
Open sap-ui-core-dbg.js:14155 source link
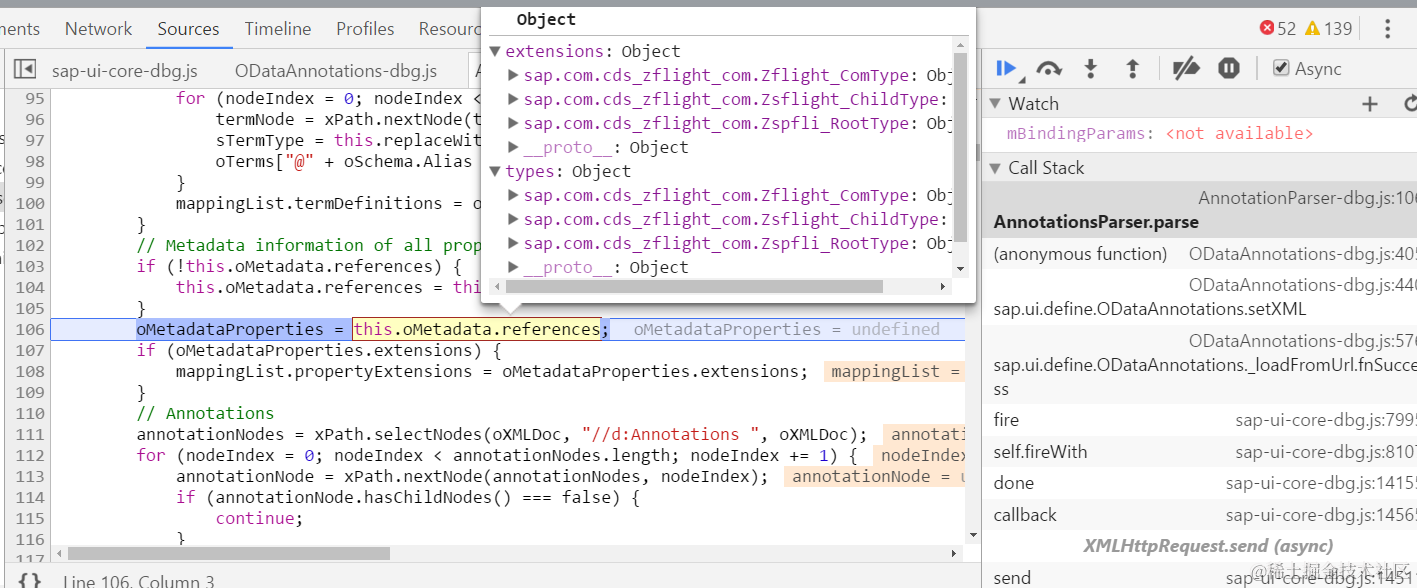click(1322, 483)
